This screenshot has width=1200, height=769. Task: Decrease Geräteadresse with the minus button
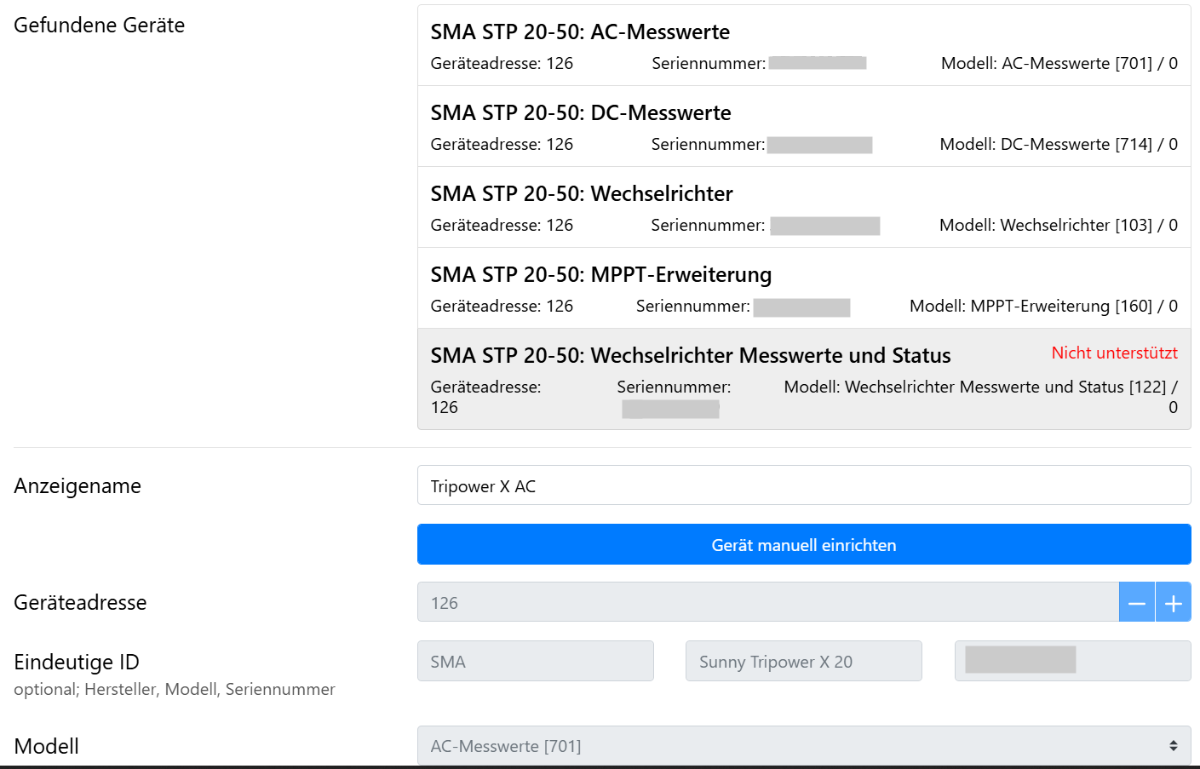pyautogui.click(x=1136, y=603)
